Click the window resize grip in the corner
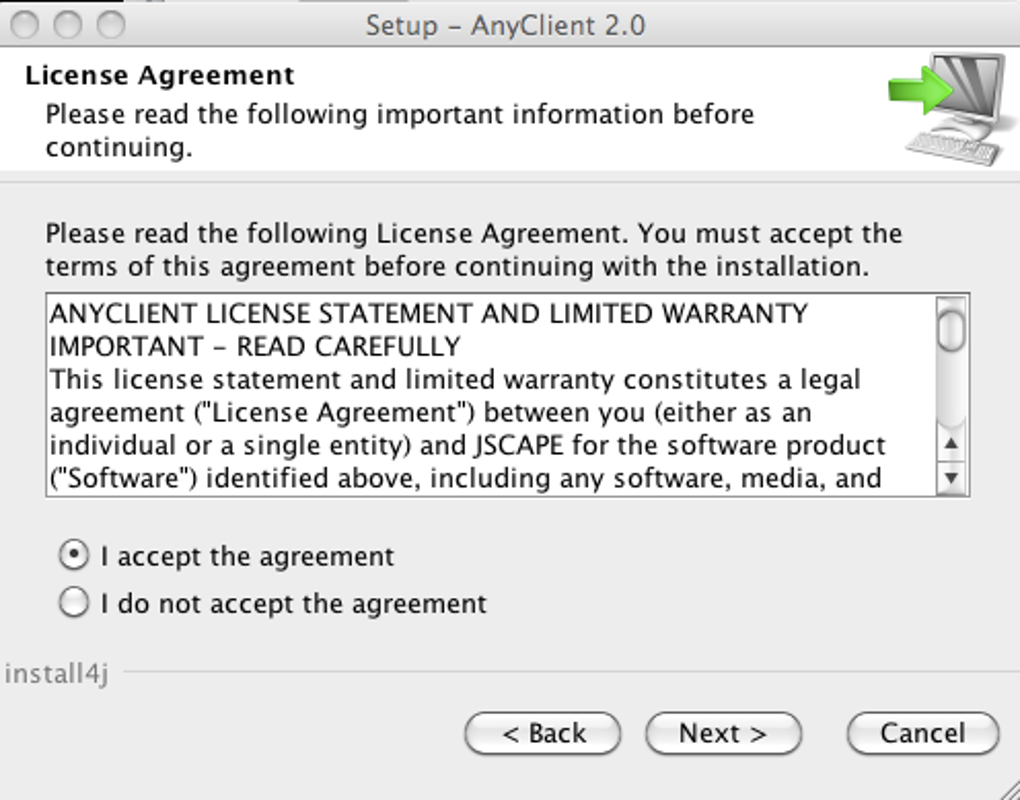 tap(1008, 788)
